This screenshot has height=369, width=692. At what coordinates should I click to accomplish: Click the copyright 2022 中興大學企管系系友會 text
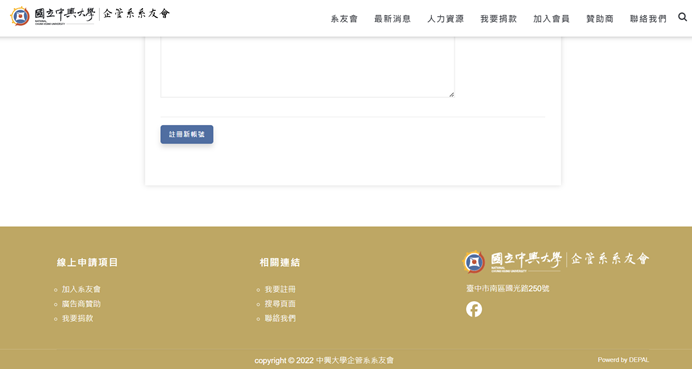click(x=324, y=360)
